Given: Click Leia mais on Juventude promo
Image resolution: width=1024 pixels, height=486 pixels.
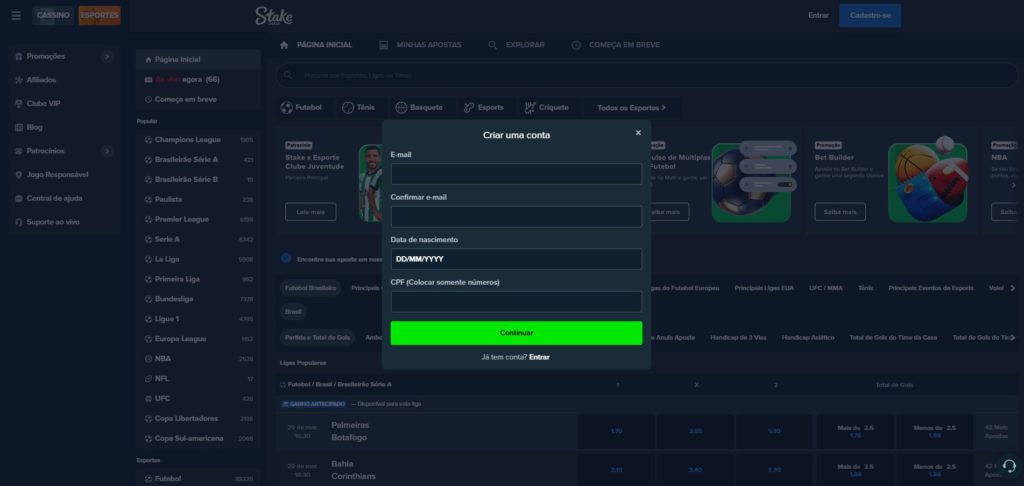Looking at the screenshot, I should pos(310,212).
